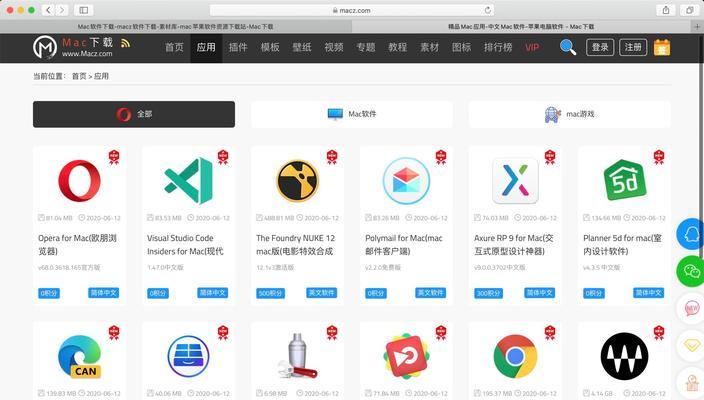Reload the page with the refresh icon
Screen dimensions: 704x400
click(488, 10)
